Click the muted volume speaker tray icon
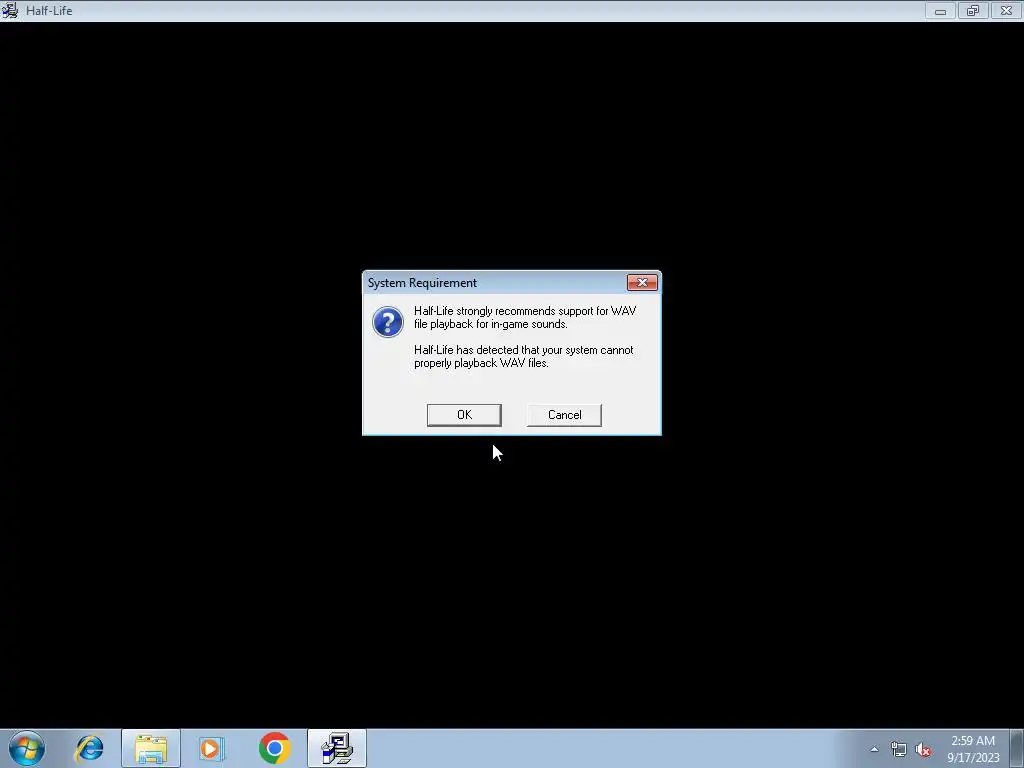 point(923,749)
